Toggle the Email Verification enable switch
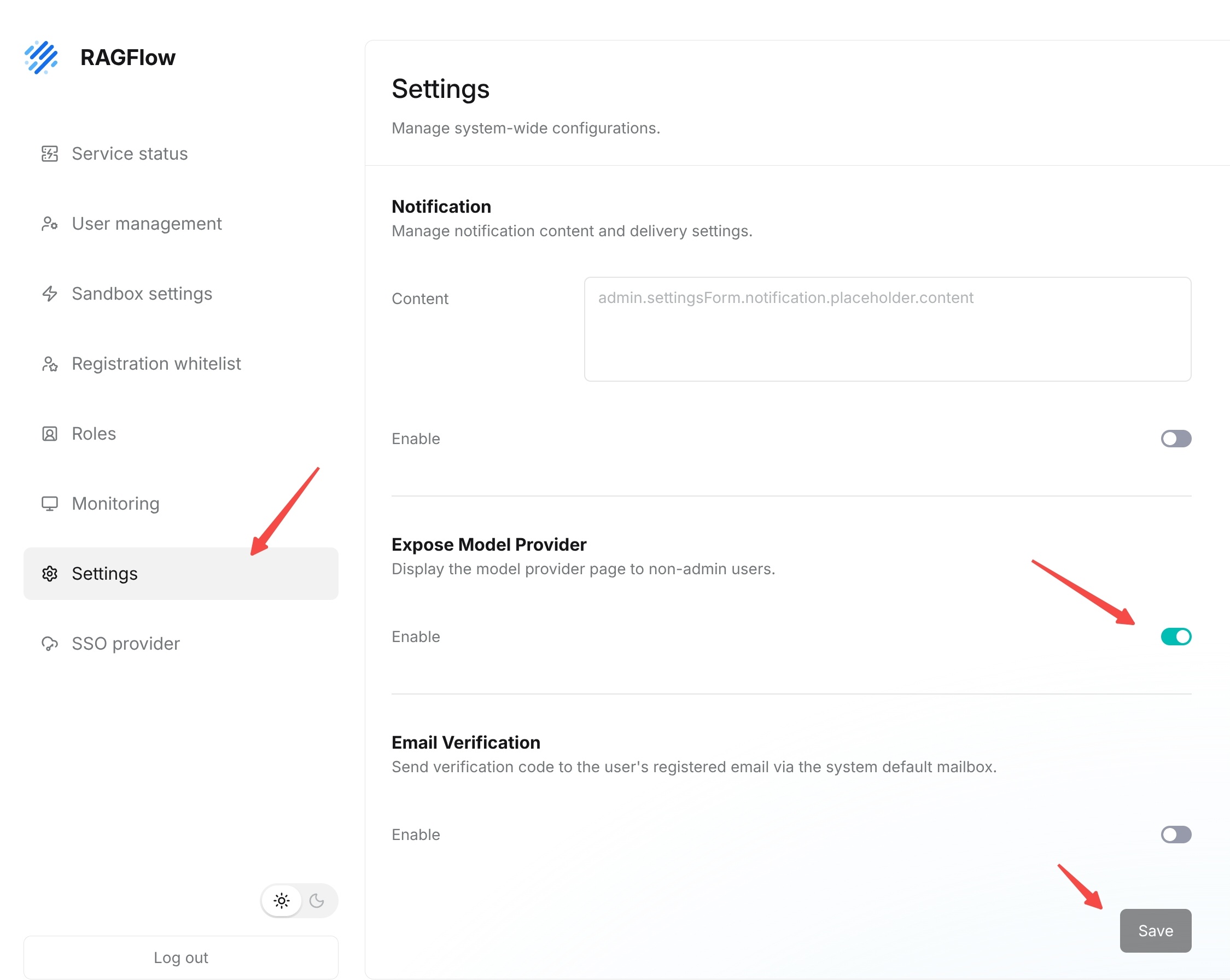1230x980 pixels. point(1176,835)
